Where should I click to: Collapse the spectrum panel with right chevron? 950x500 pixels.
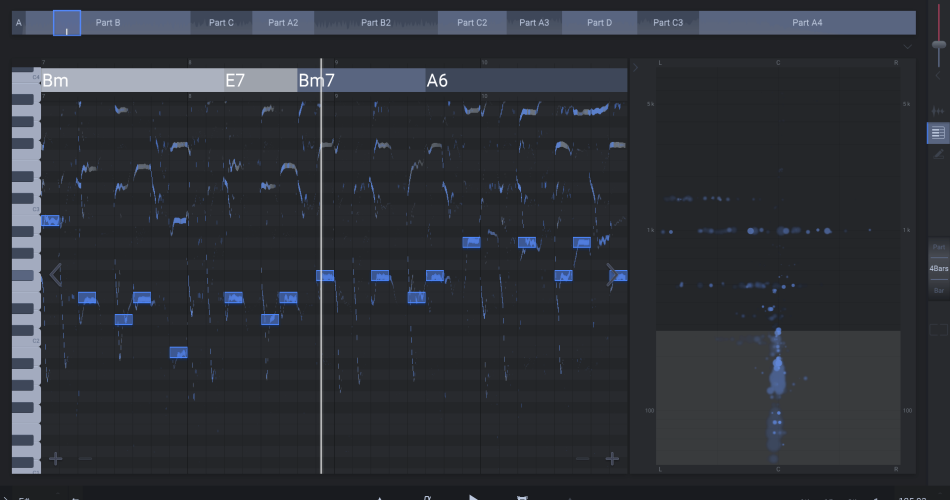pos(636,68)
